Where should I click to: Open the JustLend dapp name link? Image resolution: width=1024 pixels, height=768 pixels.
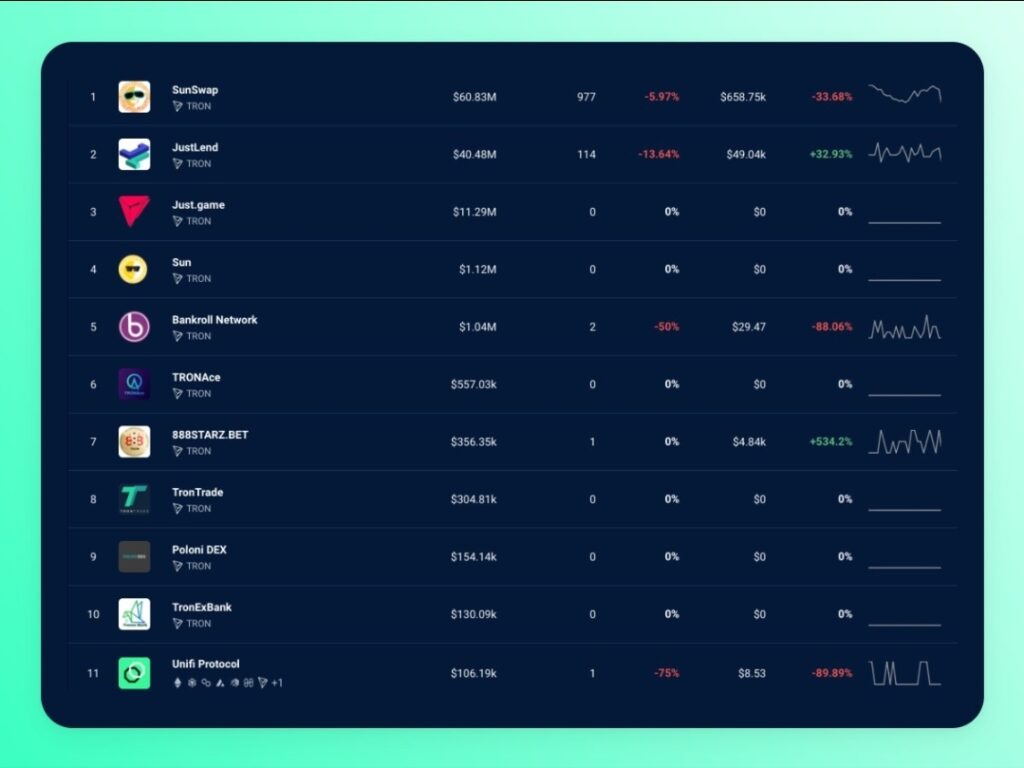195,147
